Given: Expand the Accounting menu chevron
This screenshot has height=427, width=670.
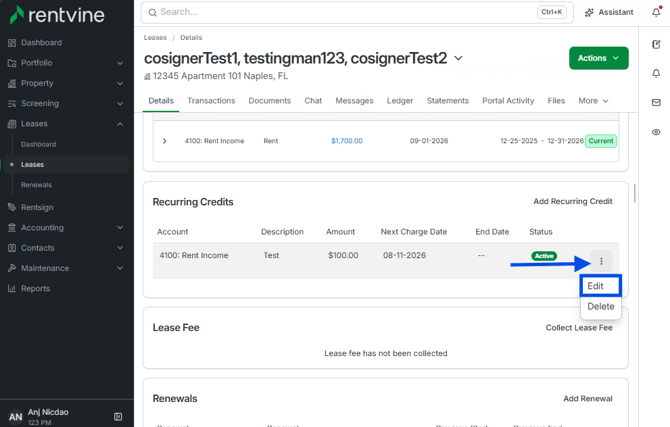Looking at the screenshot, I should [x=120, y=228].
